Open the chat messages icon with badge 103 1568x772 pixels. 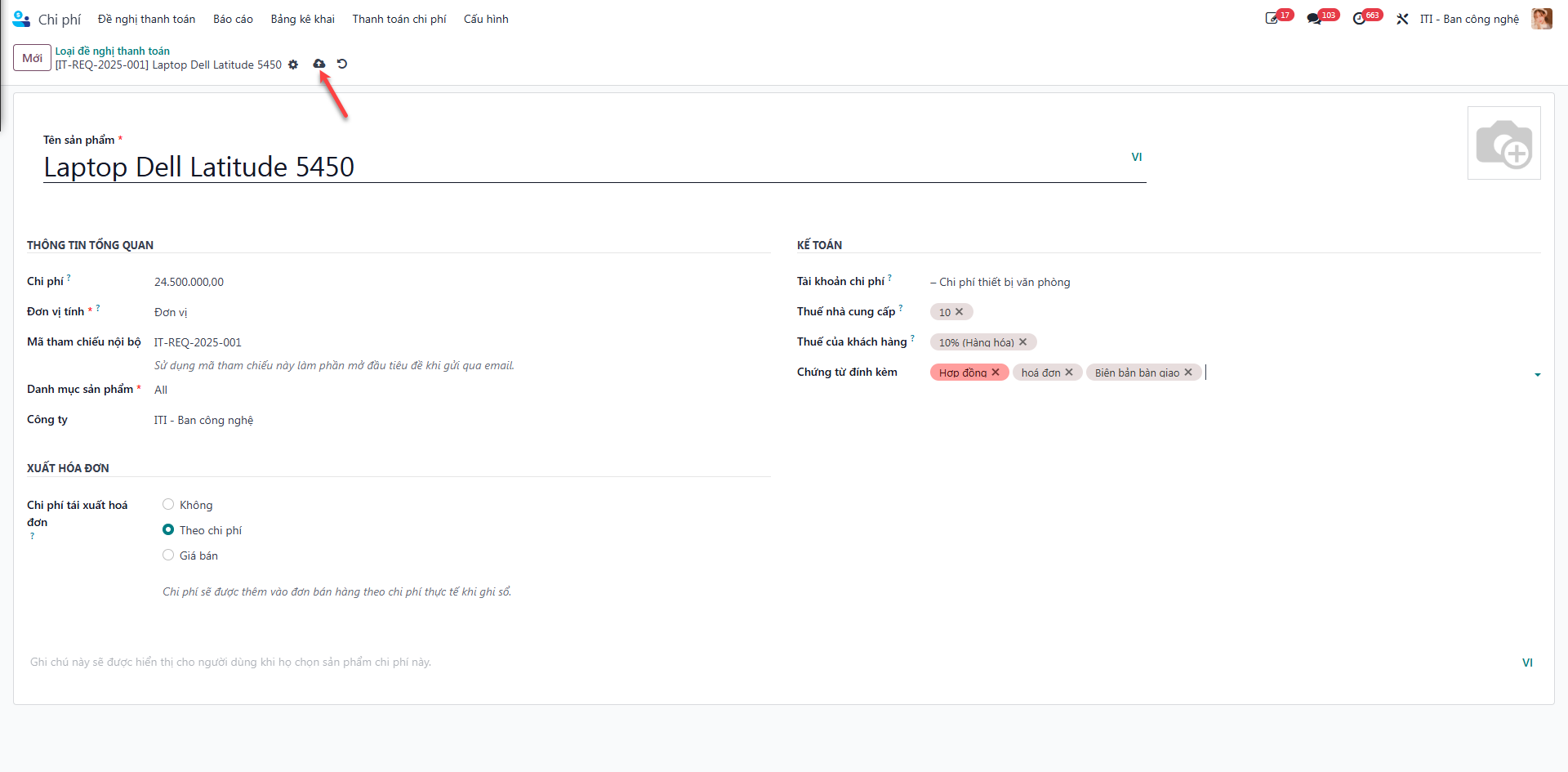pos(1314,19)
